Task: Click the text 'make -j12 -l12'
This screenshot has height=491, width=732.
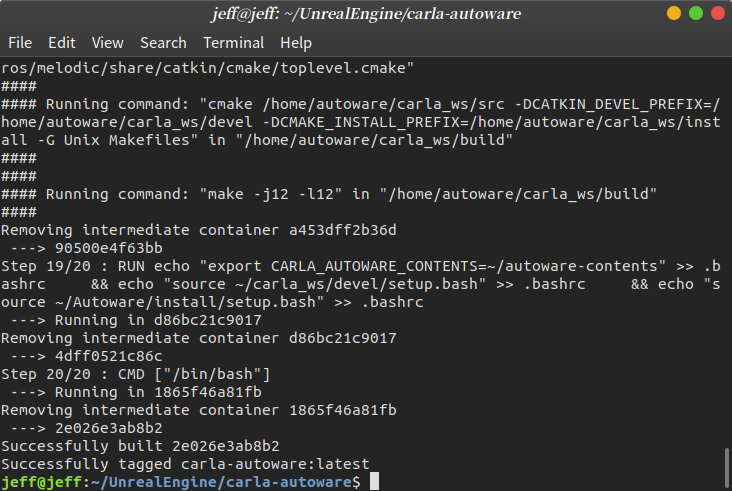Action: point(270,194)
